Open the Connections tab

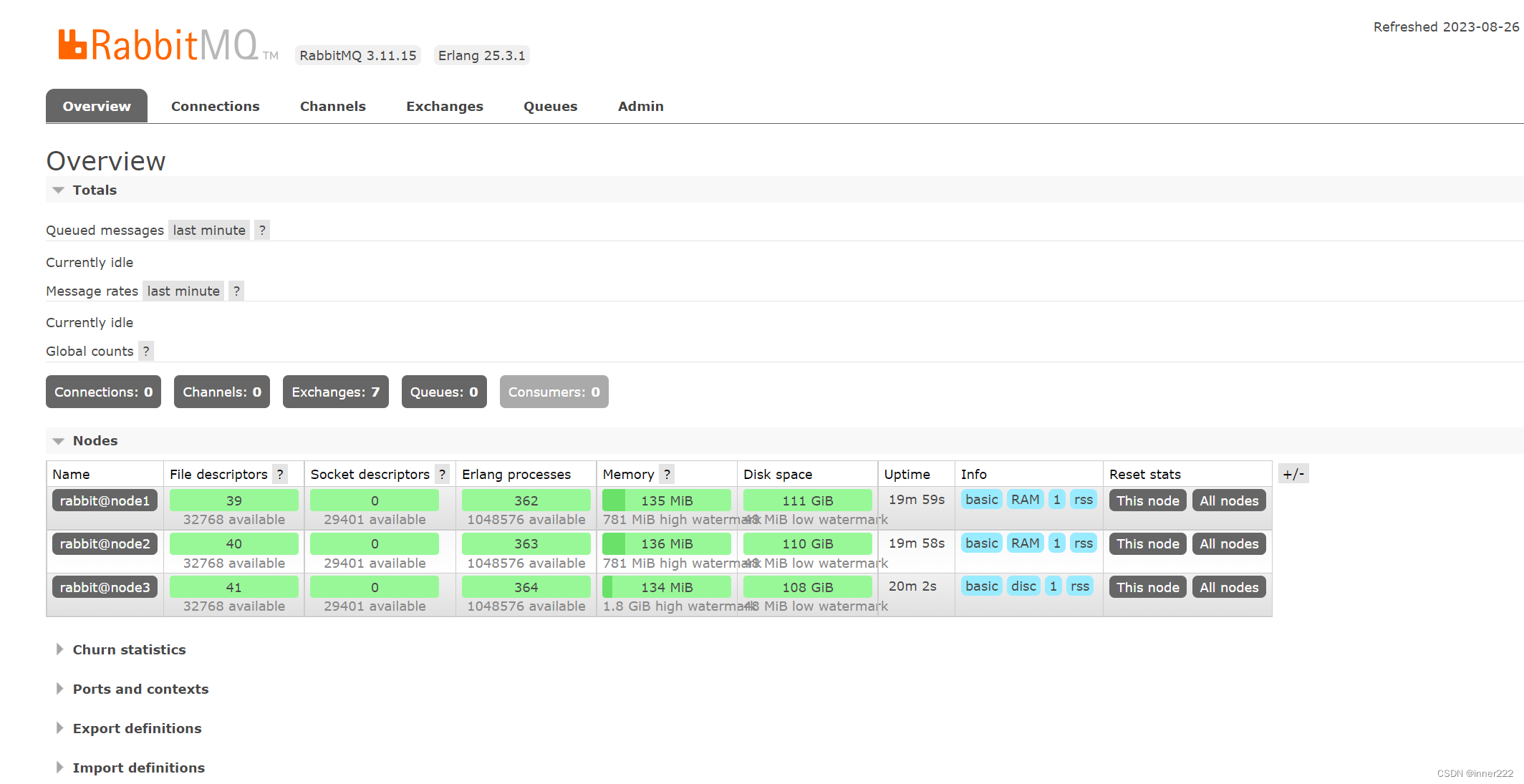coord(216,106)
